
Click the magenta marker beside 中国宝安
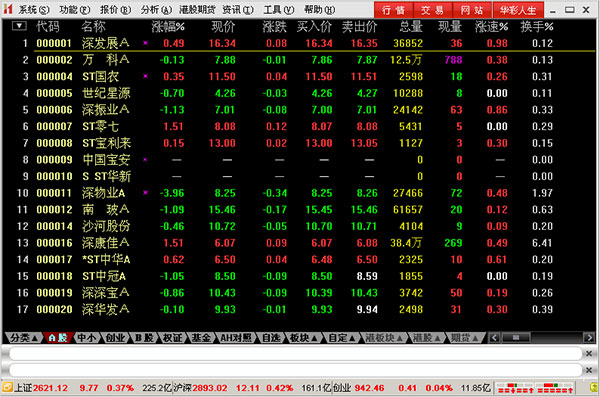coord(145,159)
